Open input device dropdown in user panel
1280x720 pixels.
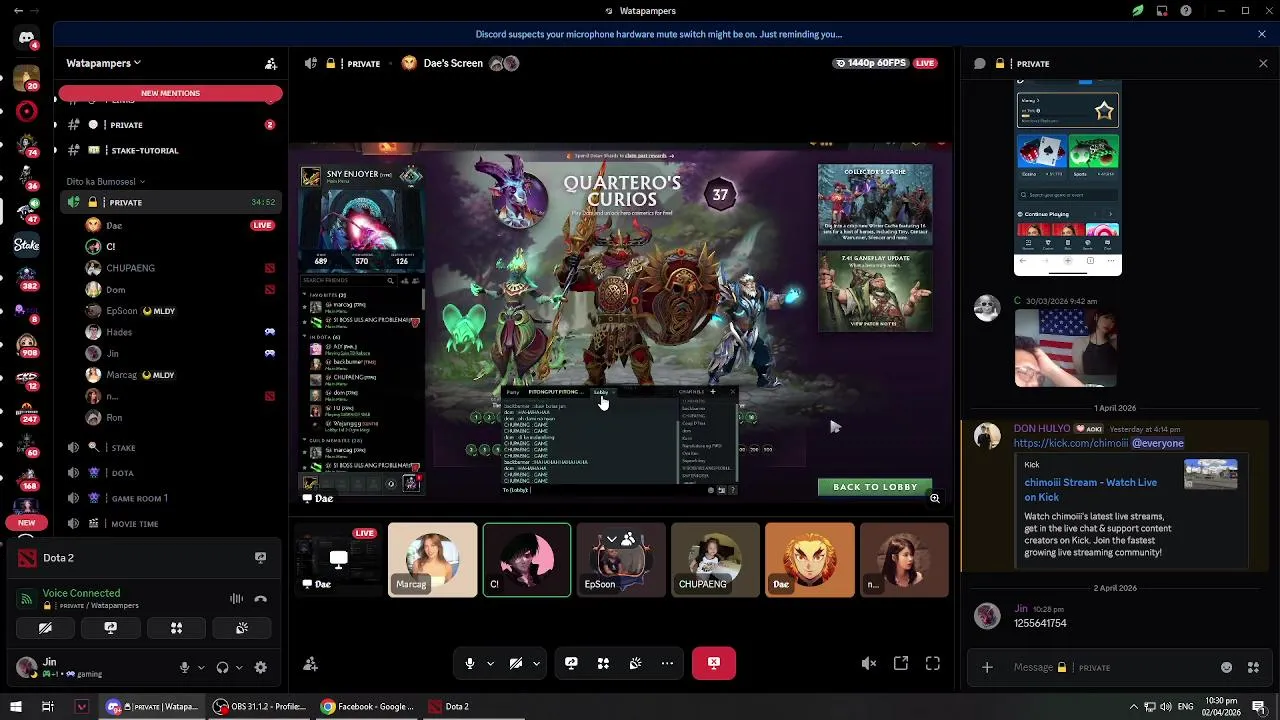pyautogui.click(x=201, y=667)
